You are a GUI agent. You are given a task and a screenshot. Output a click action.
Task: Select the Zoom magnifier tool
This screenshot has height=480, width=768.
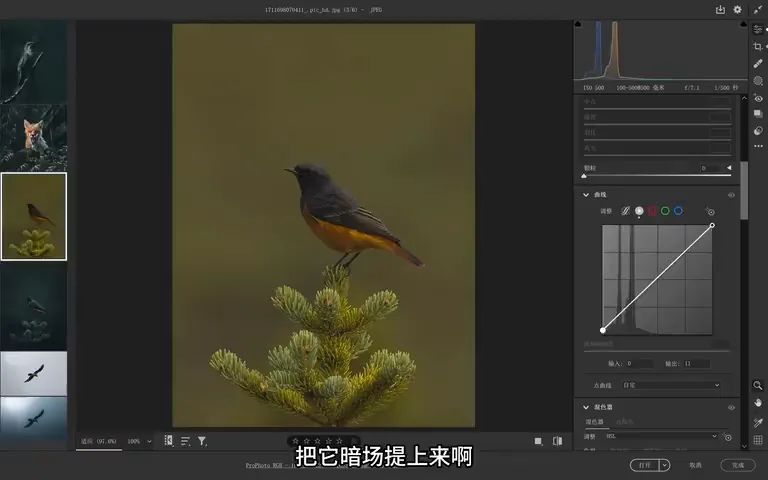(758, 385)
